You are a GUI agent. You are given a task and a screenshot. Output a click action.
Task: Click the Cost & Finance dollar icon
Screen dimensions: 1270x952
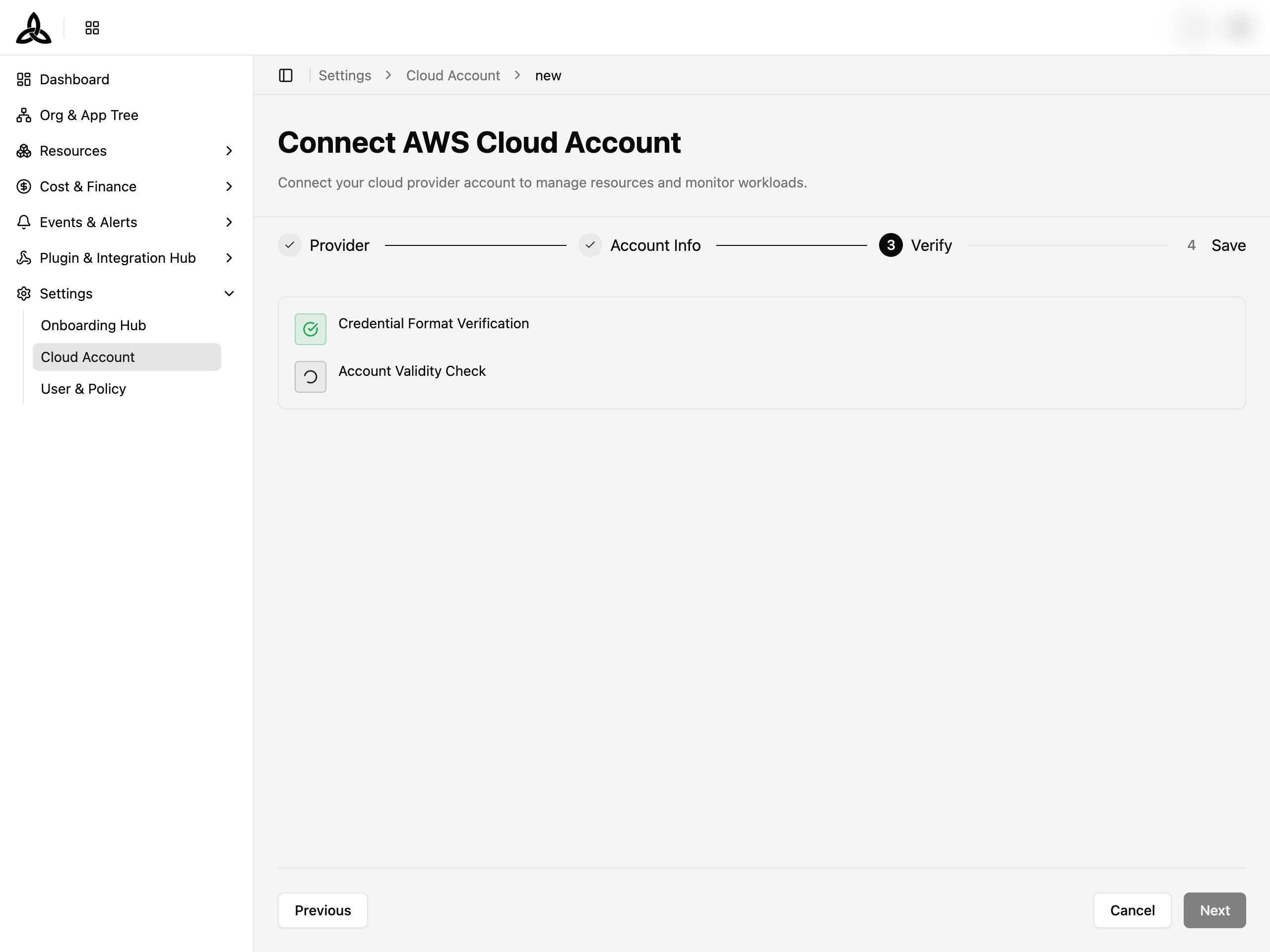coord(23,186)
